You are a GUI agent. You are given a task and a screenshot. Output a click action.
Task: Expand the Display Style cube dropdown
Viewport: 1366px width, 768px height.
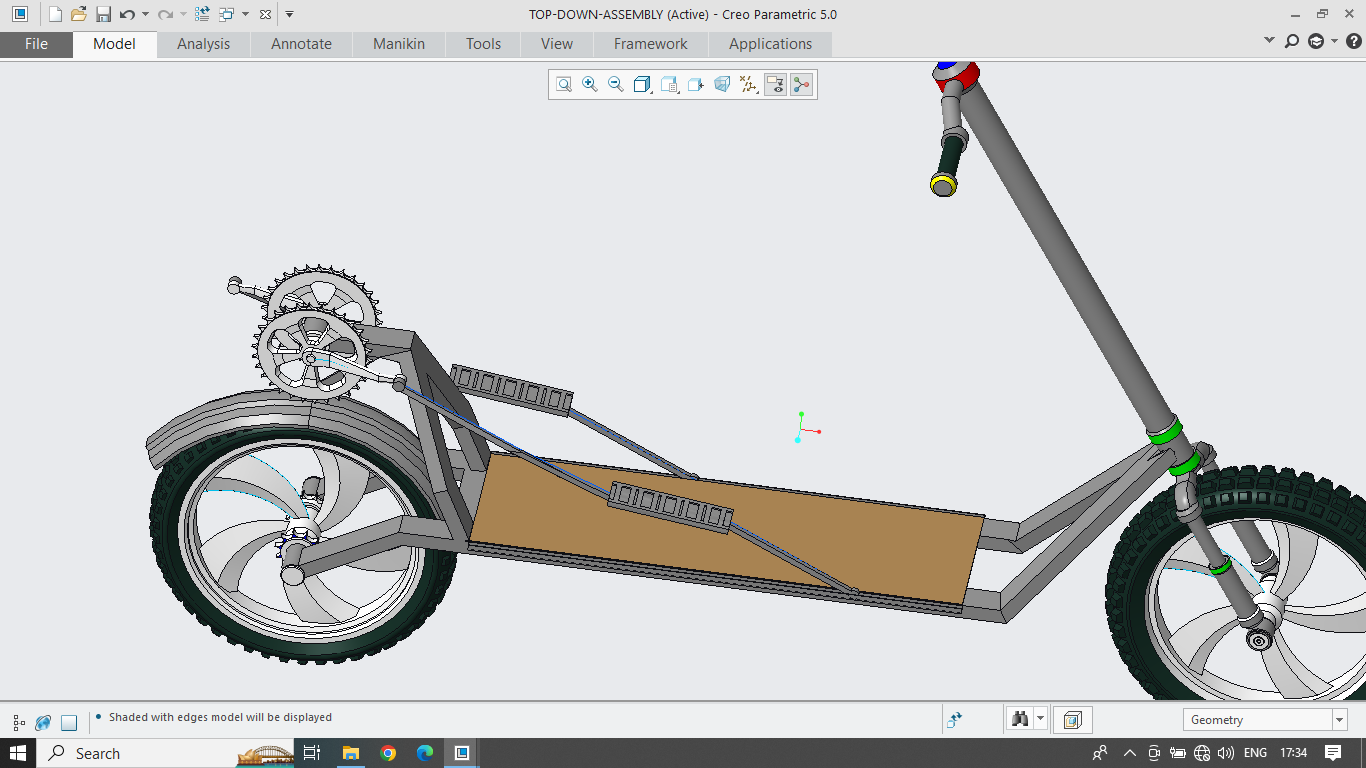643,85
